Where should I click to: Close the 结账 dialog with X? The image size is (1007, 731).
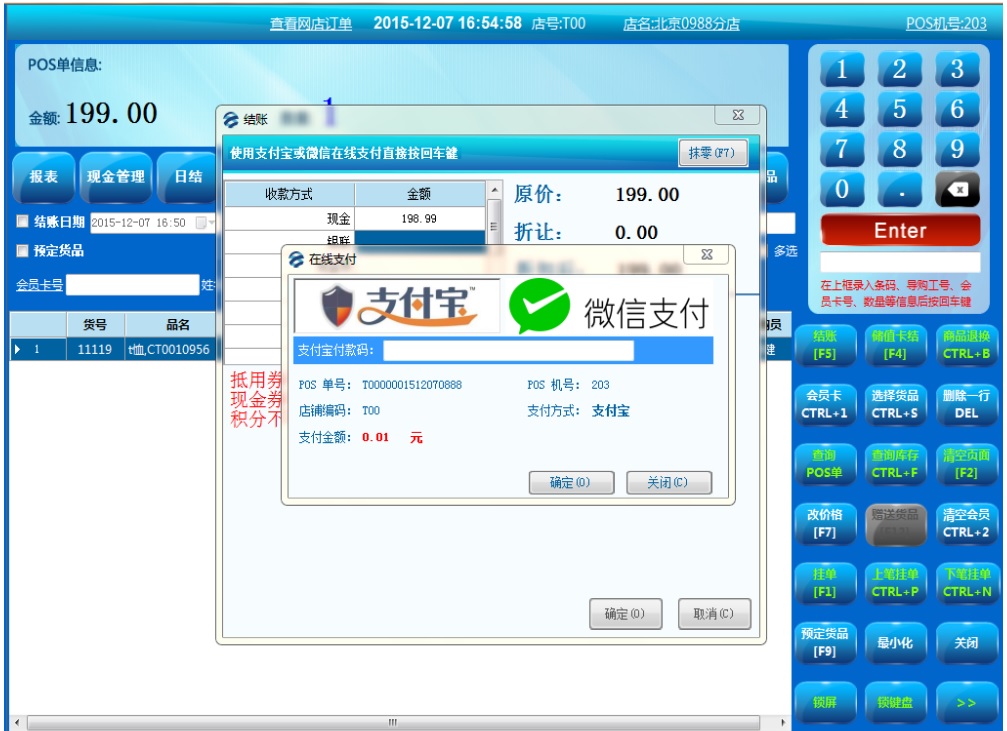click(738, 115)
